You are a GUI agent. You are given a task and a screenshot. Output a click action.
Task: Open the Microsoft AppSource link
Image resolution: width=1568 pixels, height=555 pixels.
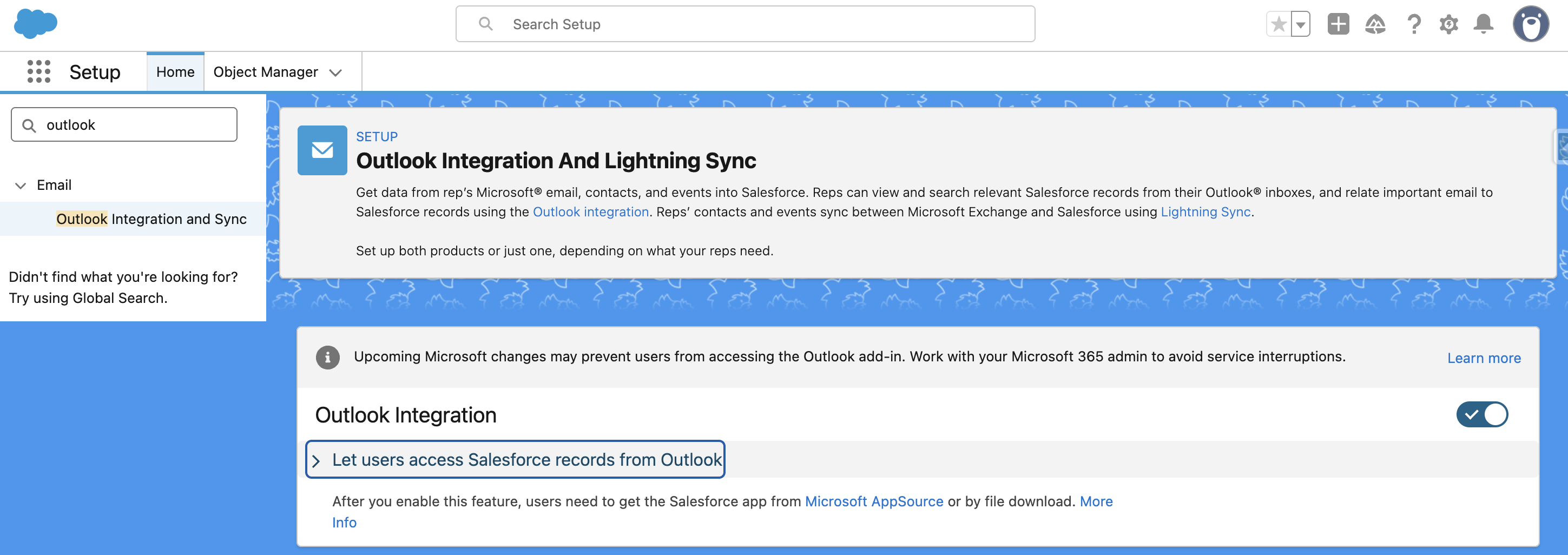(873, 501)
